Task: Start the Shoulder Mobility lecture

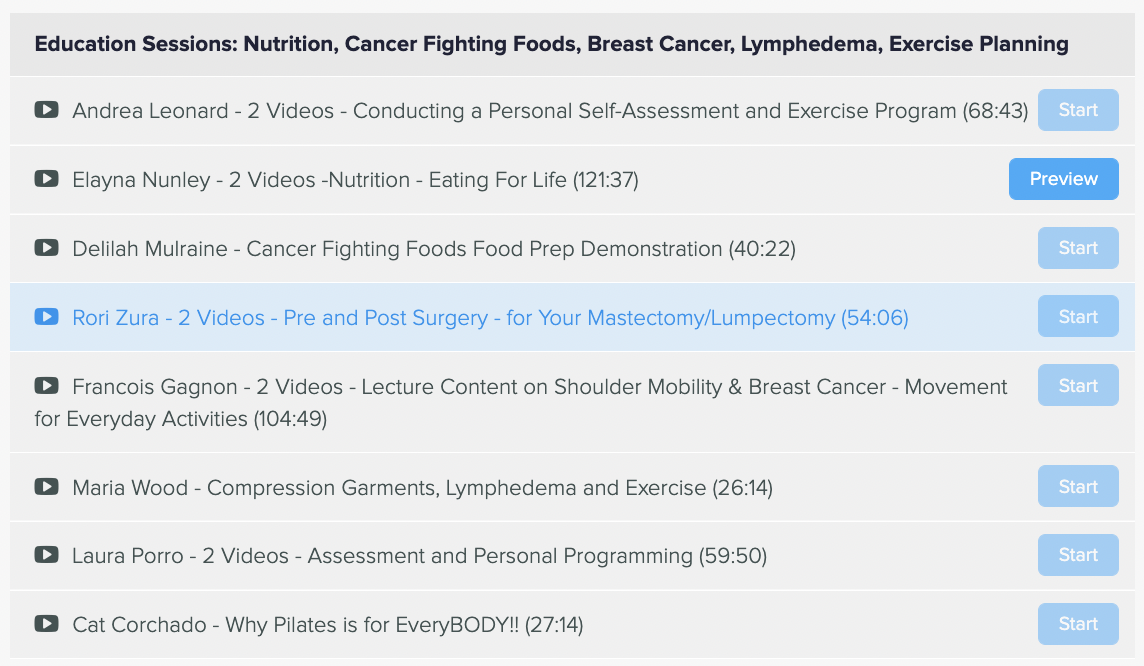Action: (1077, 386)
